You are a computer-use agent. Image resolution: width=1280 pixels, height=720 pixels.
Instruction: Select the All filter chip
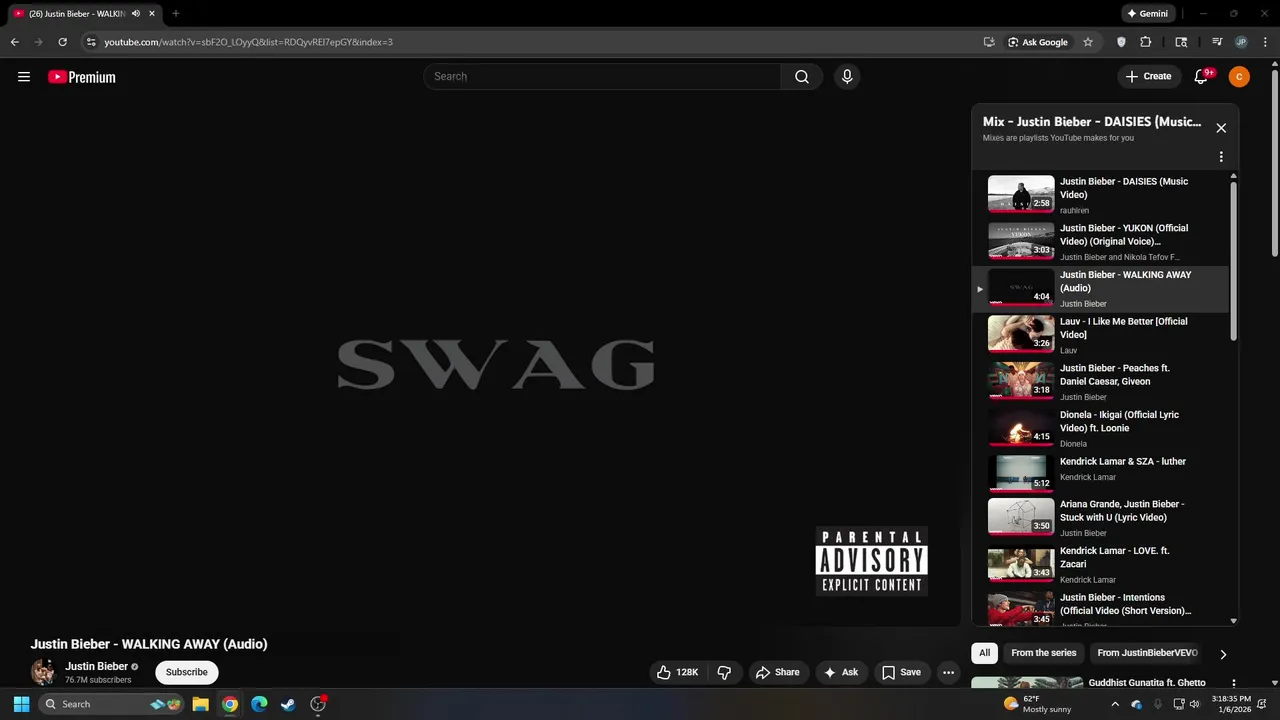[984, 653]
